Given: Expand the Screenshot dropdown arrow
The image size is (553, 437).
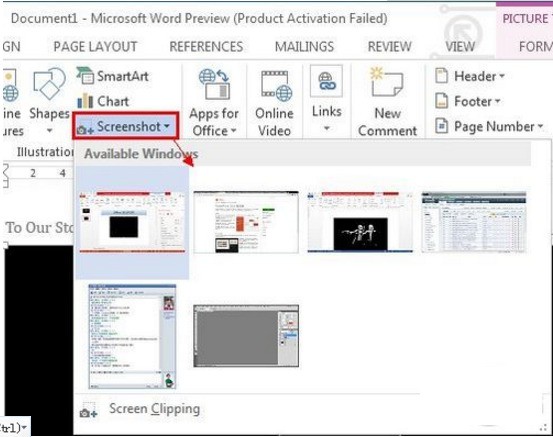Looking at the screenshot, I should (167, 126).
